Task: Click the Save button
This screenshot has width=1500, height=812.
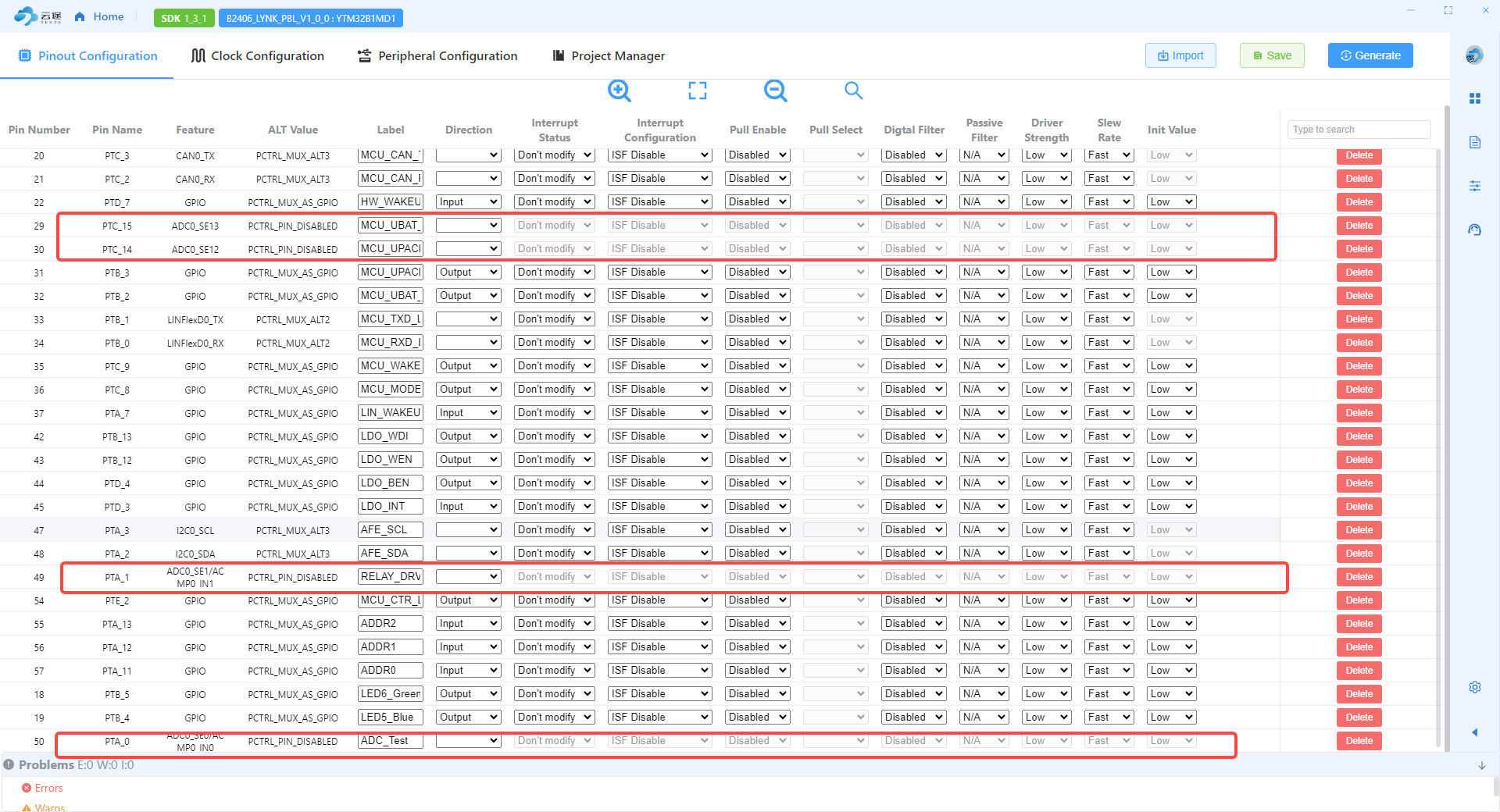Action: (1272, 55)
